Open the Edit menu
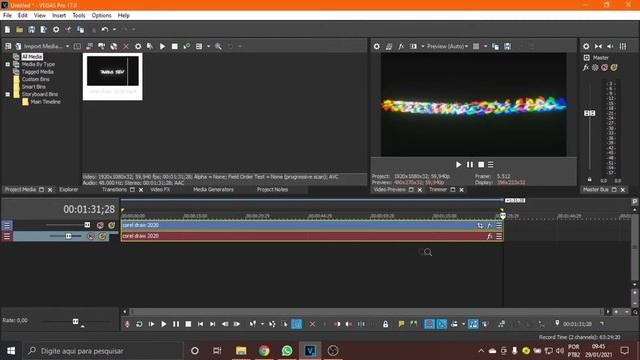Image resolution: width=640 pixels, height=360 pixels. point(22,16)
